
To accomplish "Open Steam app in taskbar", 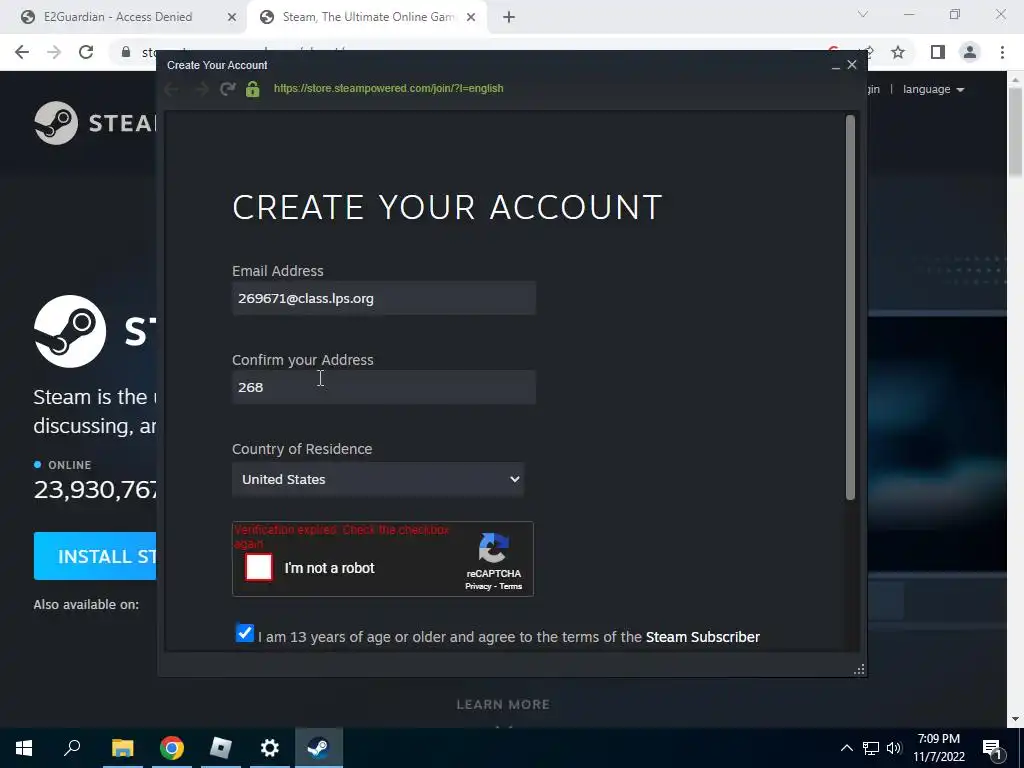I will (319, 748).
